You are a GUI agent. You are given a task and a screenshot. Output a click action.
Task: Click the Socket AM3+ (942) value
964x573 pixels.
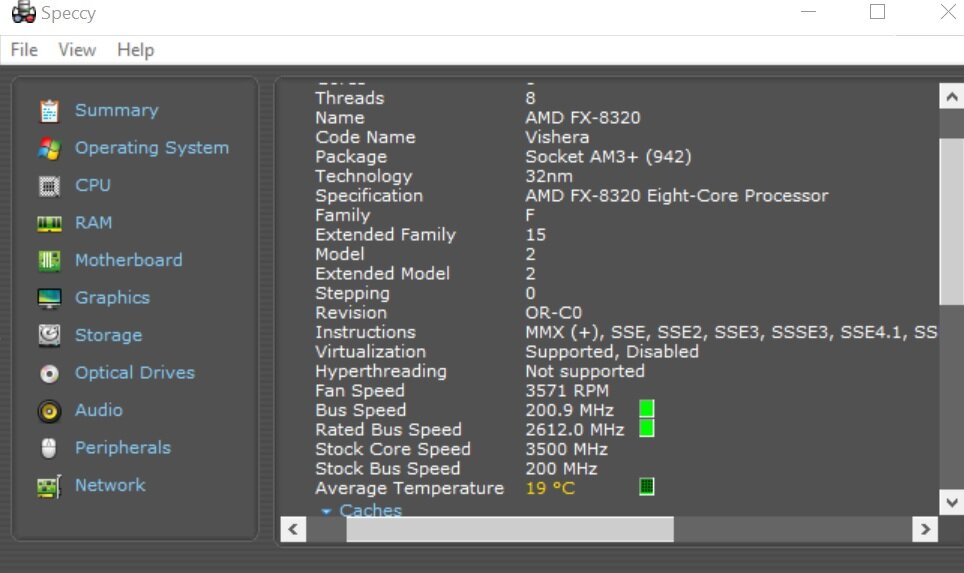pyautogui.click(x=608, y=157)
